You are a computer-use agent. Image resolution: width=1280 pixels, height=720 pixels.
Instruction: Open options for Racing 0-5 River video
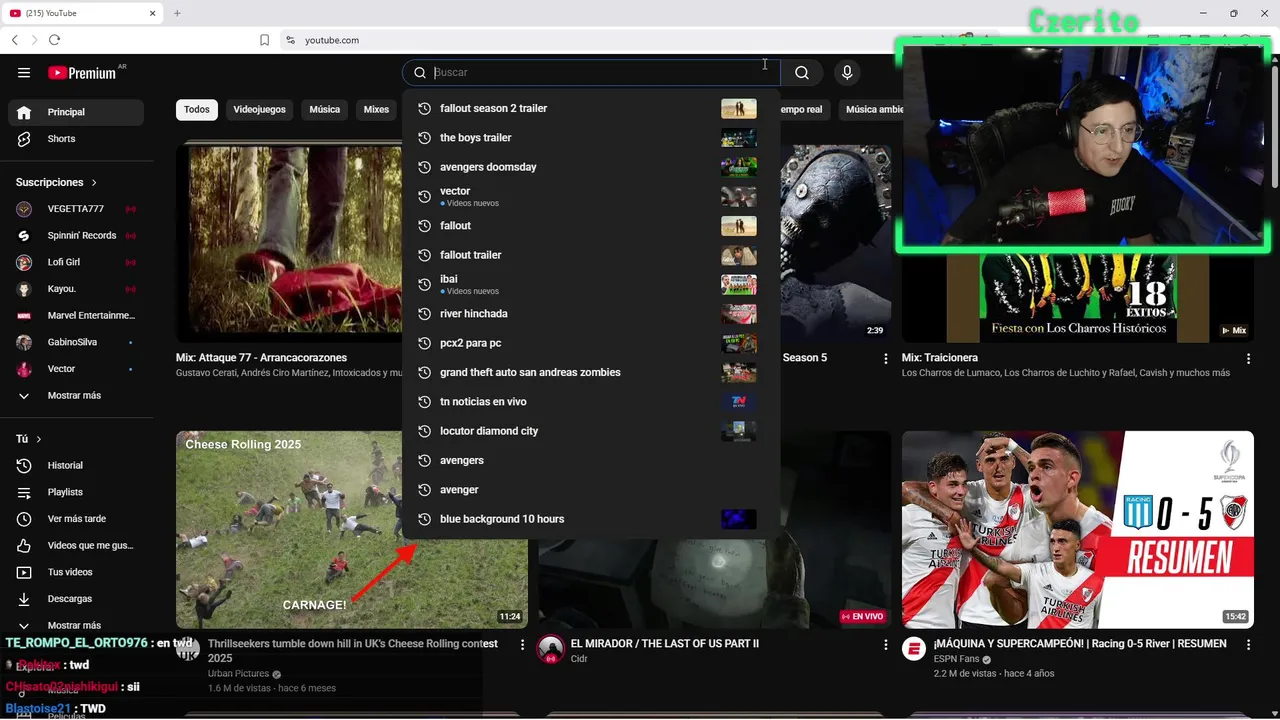[x=1248, y=645]
